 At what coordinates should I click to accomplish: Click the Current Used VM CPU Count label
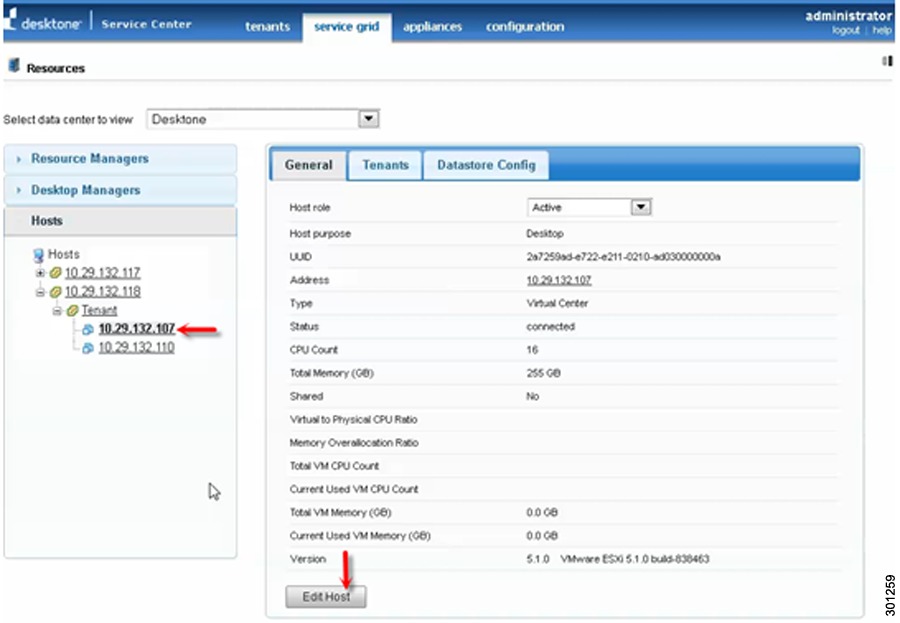click(x=354, y=489)
